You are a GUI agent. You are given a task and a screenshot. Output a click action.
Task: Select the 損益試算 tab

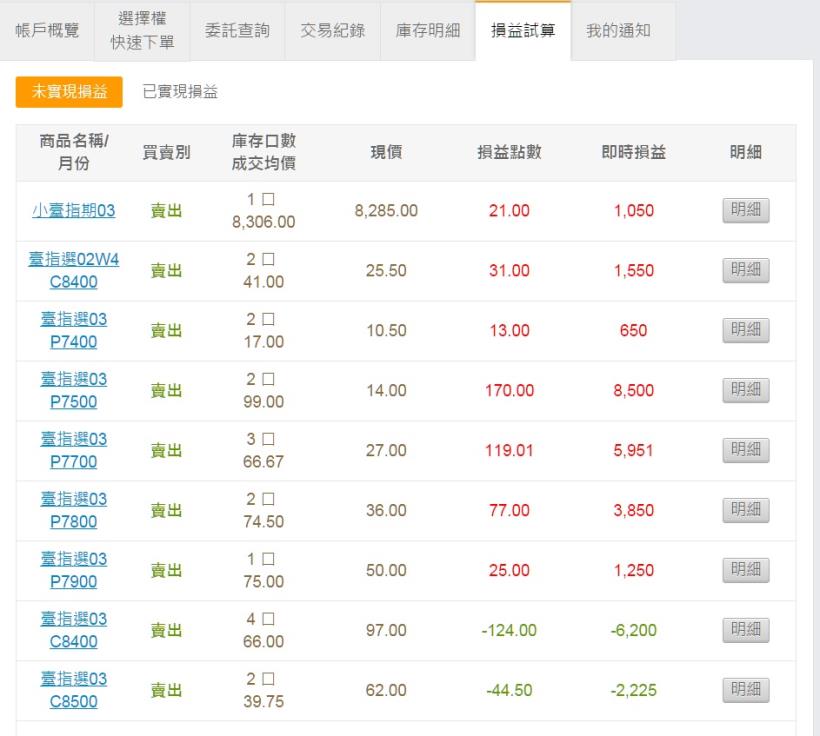[523, 31]
